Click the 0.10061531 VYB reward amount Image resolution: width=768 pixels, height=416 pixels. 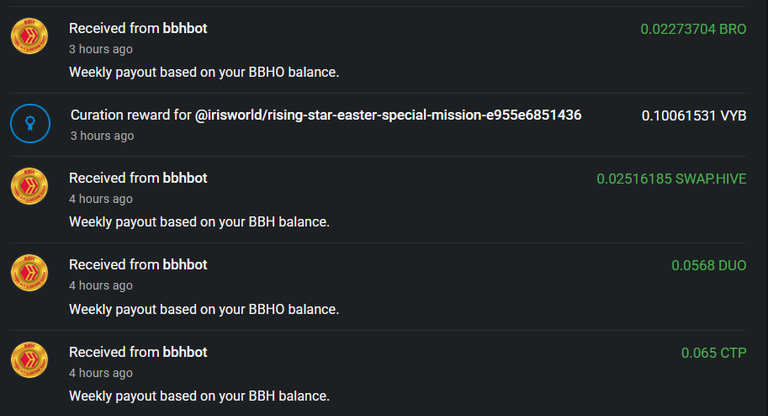click(x=694, y=116)
